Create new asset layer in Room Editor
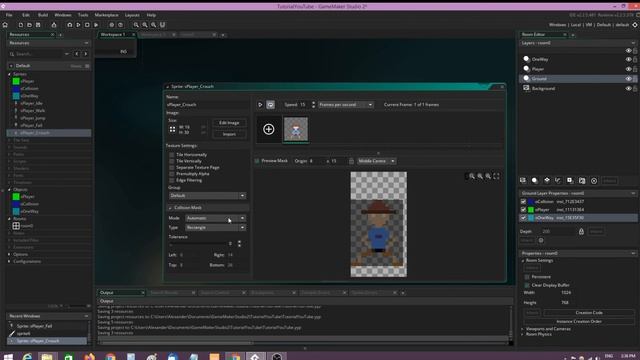The image size is (640, 360). (x=570, y=180)
